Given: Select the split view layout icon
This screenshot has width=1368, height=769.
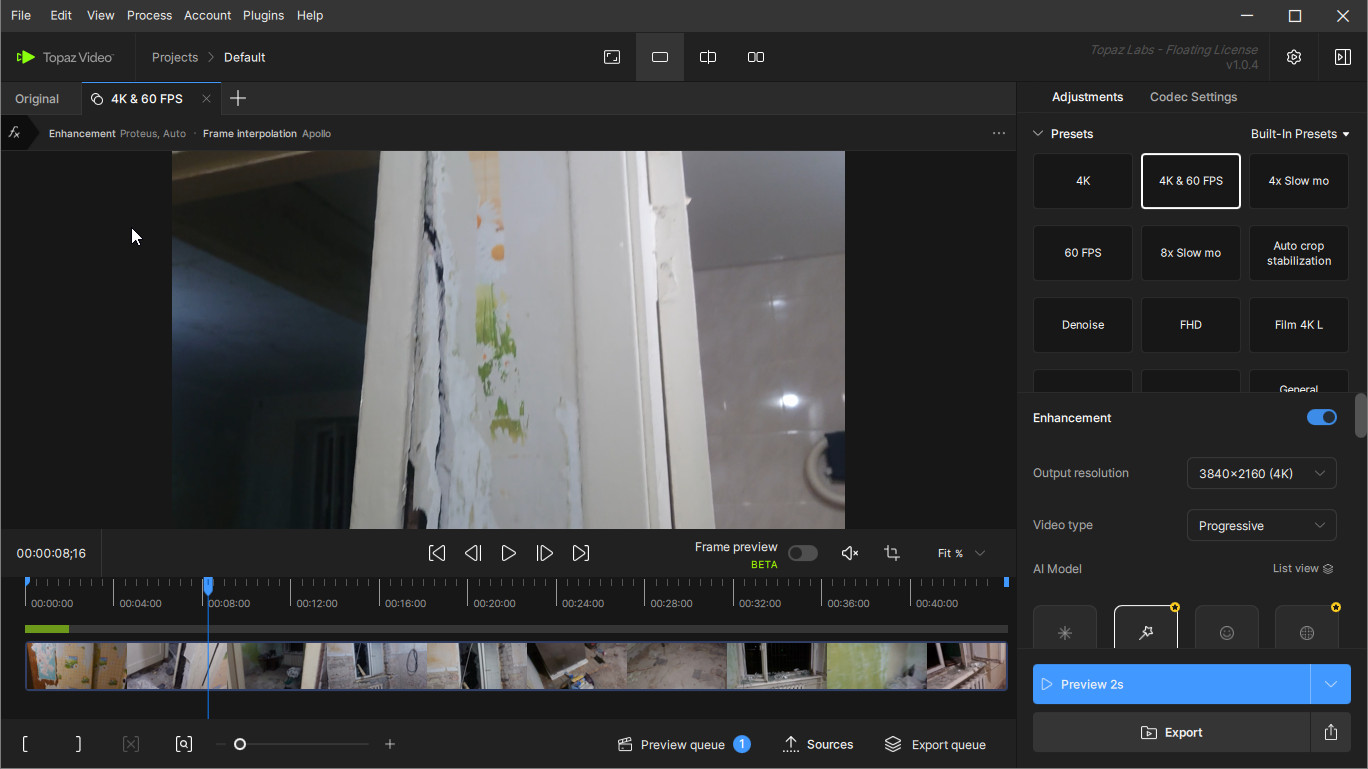Looking at the screenshot, I should point(708,57).
